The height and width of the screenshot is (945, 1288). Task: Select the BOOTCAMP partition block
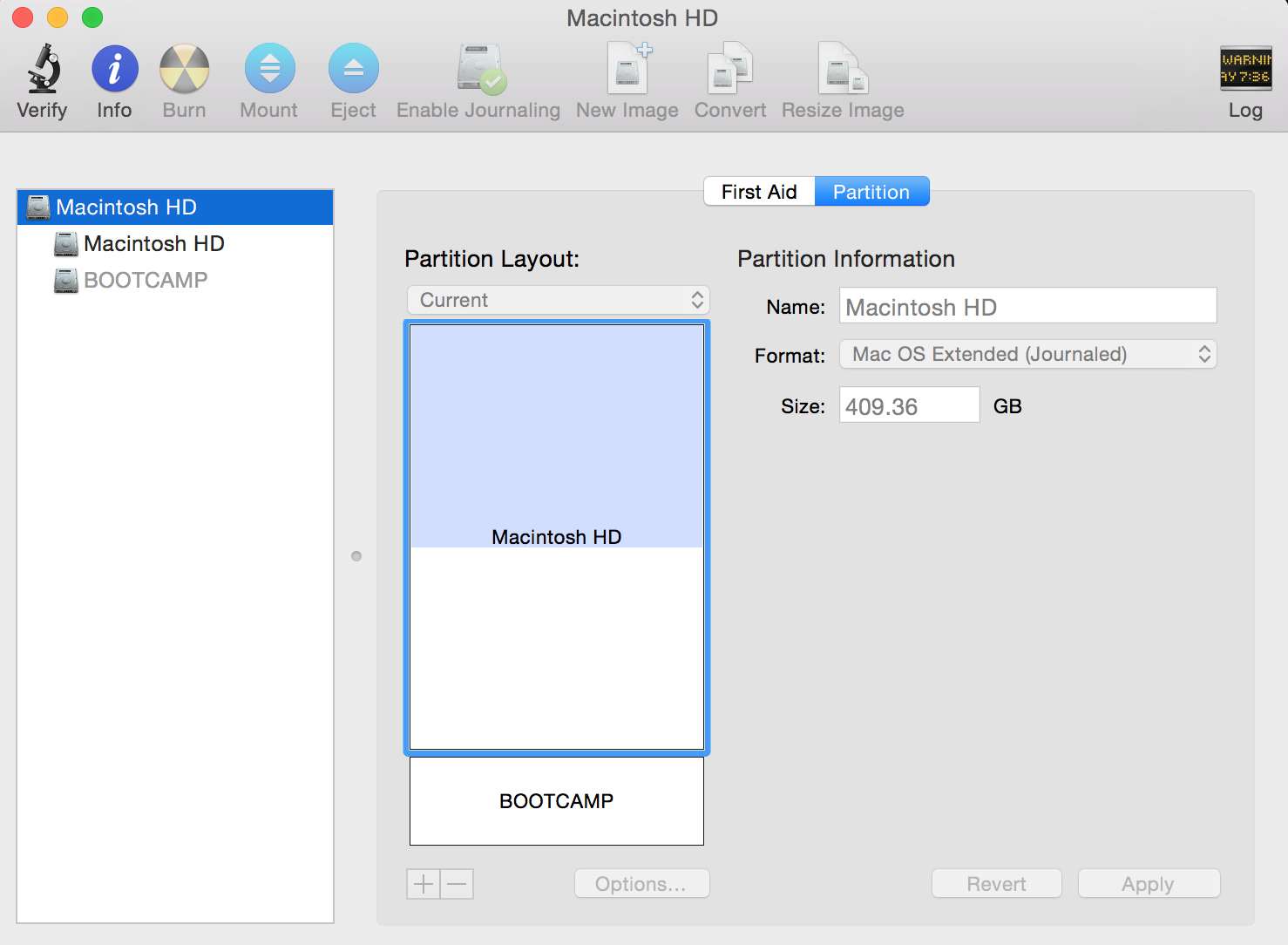557,801
